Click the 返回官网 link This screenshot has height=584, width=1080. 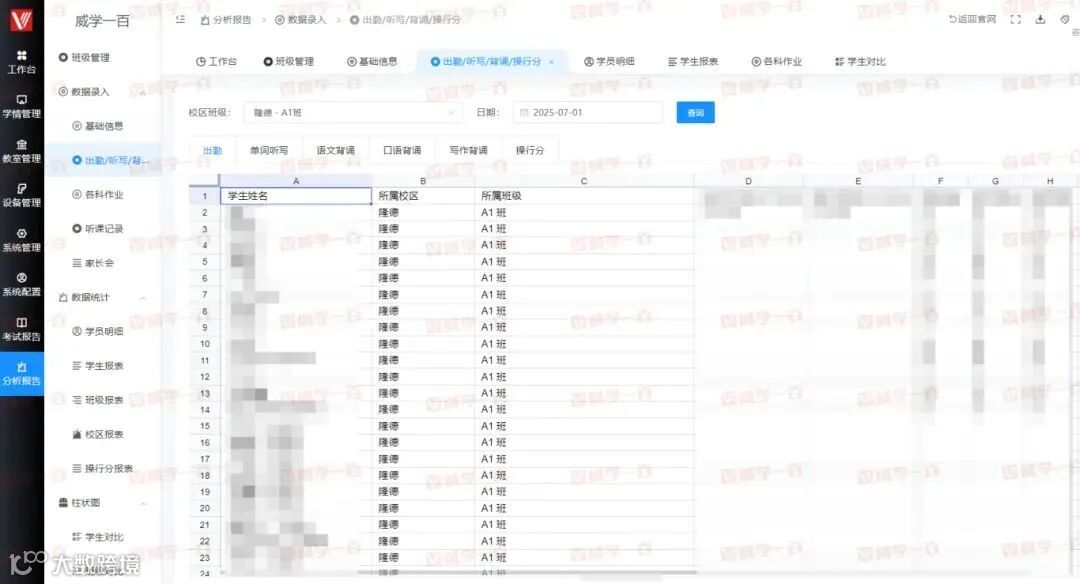click(972, 19)
